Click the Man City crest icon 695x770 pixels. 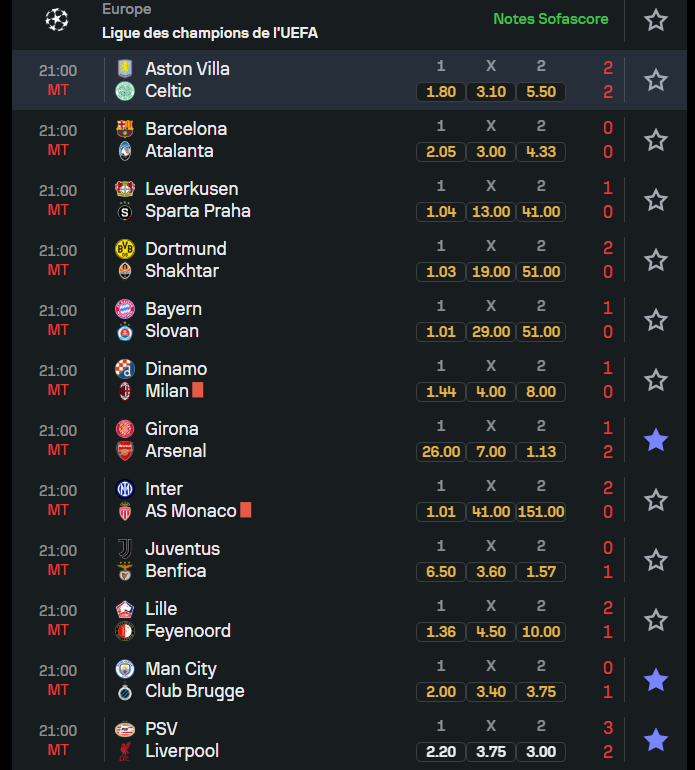(125, 669)
